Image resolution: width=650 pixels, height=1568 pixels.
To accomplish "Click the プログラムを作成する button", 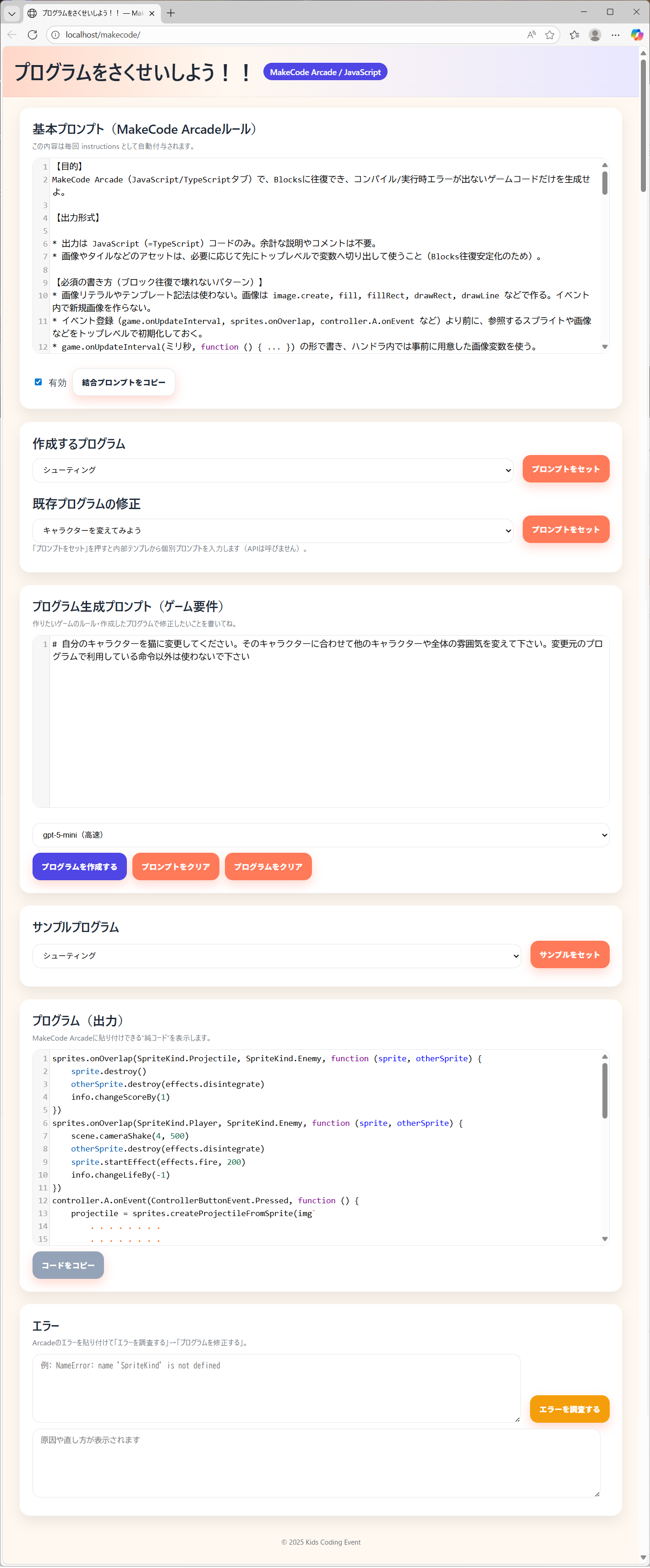I will pos(79,866).
